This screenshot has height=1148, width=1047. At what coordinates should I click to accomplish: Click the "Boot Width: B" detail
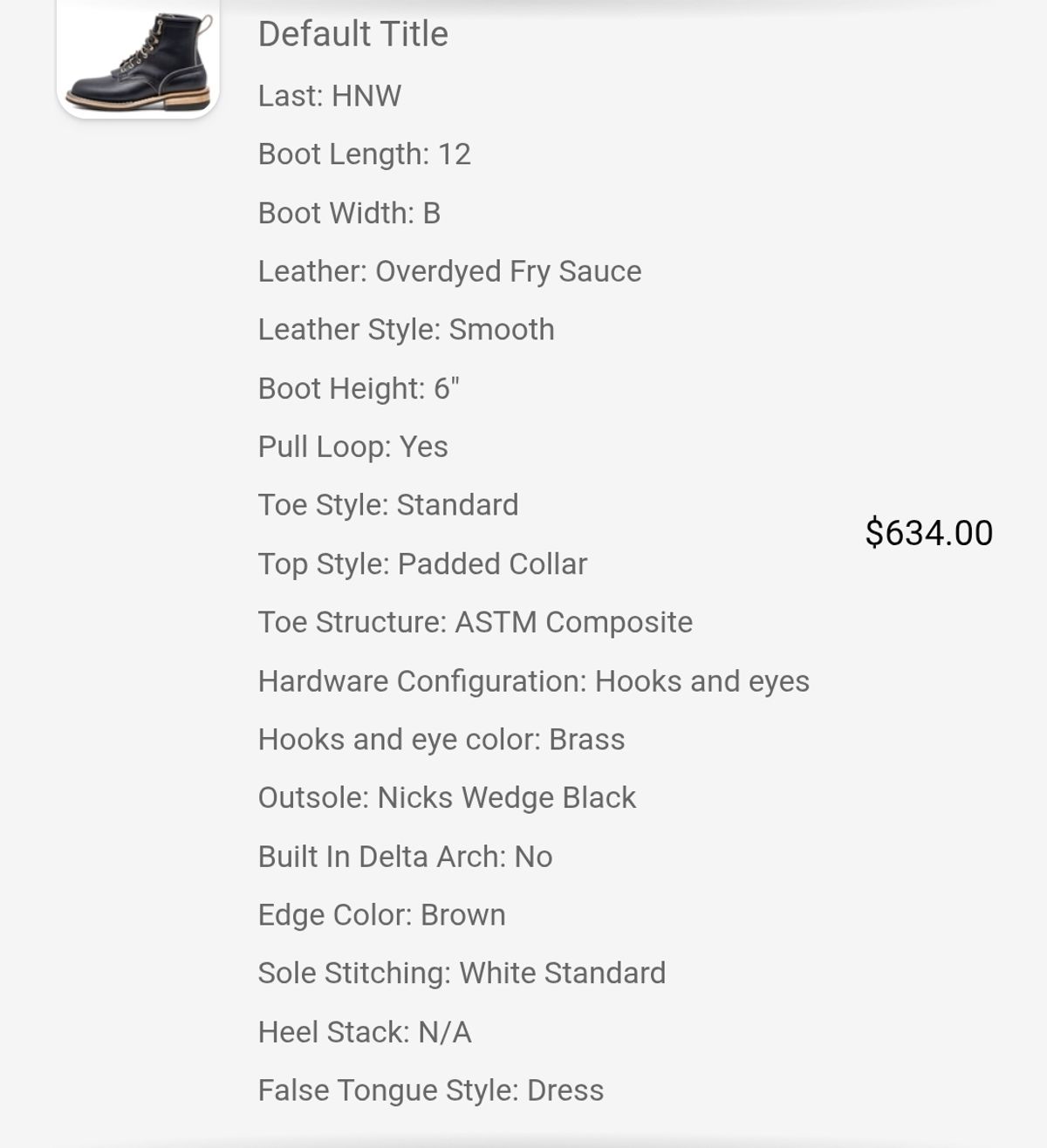349,213
